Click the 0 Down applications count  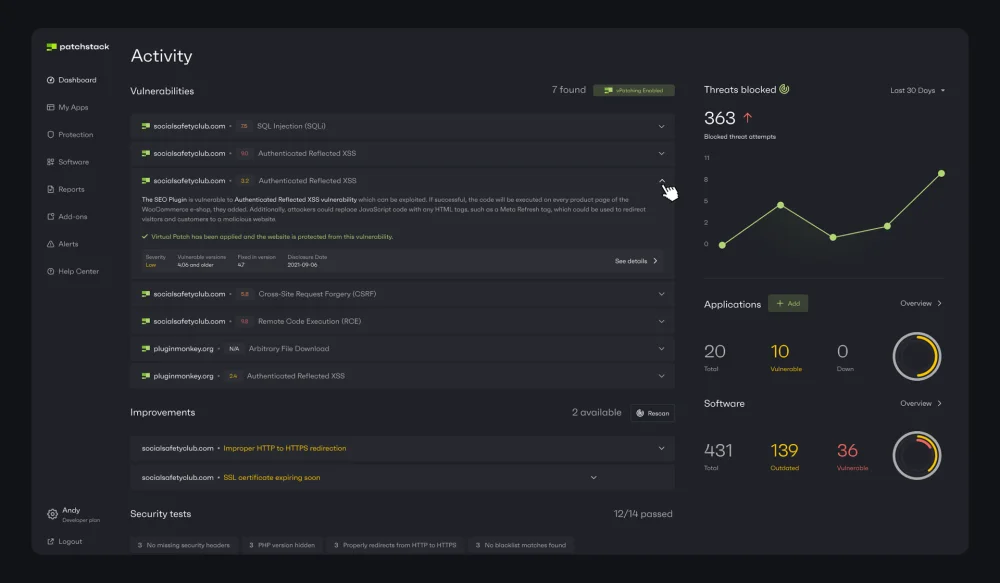[x=842, y=351]
